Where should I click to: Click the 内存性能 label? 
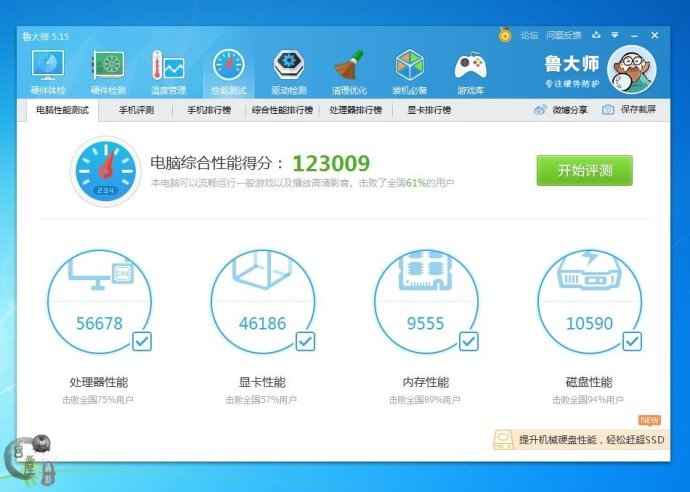[x=426, y=382]
